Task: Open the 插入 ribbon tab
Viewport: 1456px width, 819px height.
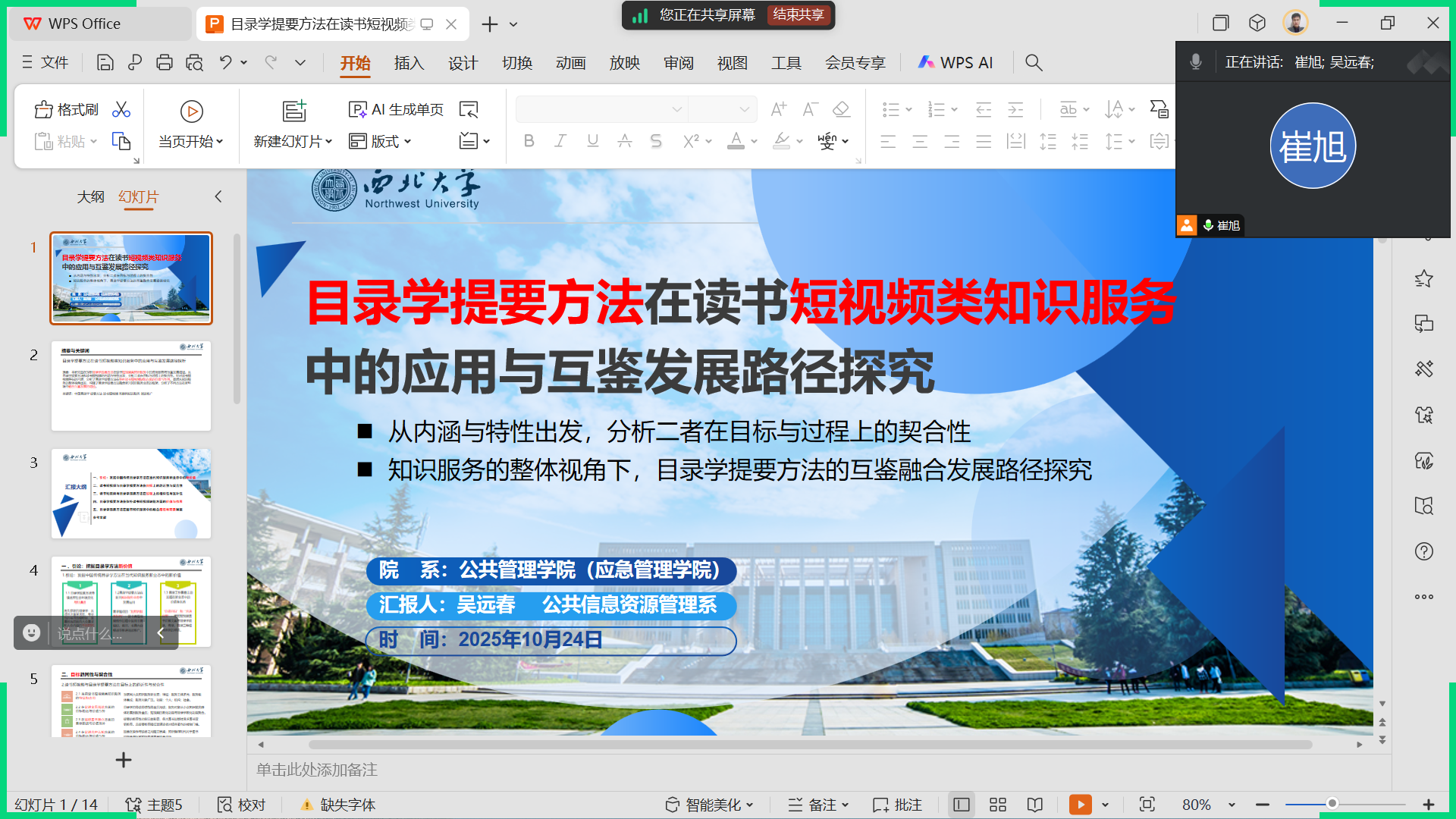Action: (x=409, y=63)
